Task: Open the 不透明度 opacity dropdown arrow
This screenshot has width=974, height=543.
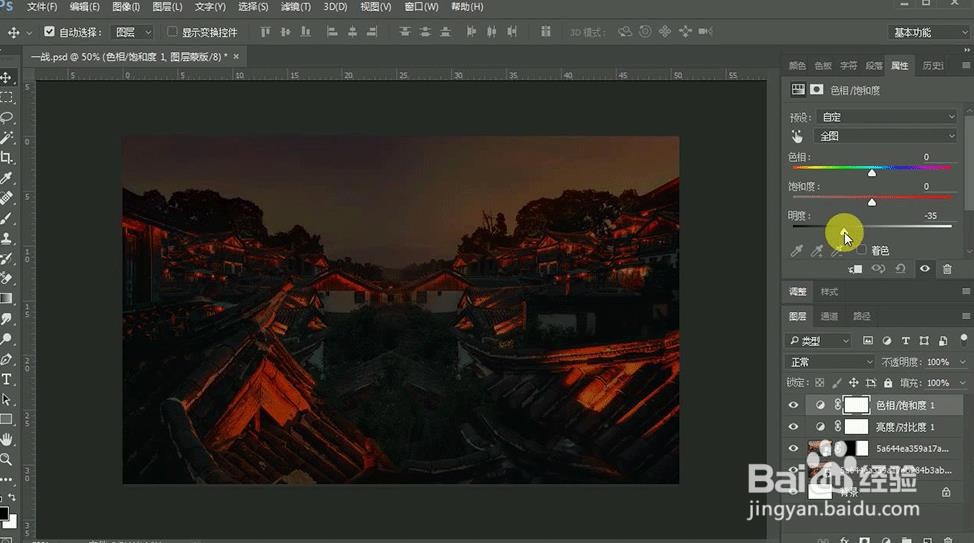Action: click(x=963, y=362)
